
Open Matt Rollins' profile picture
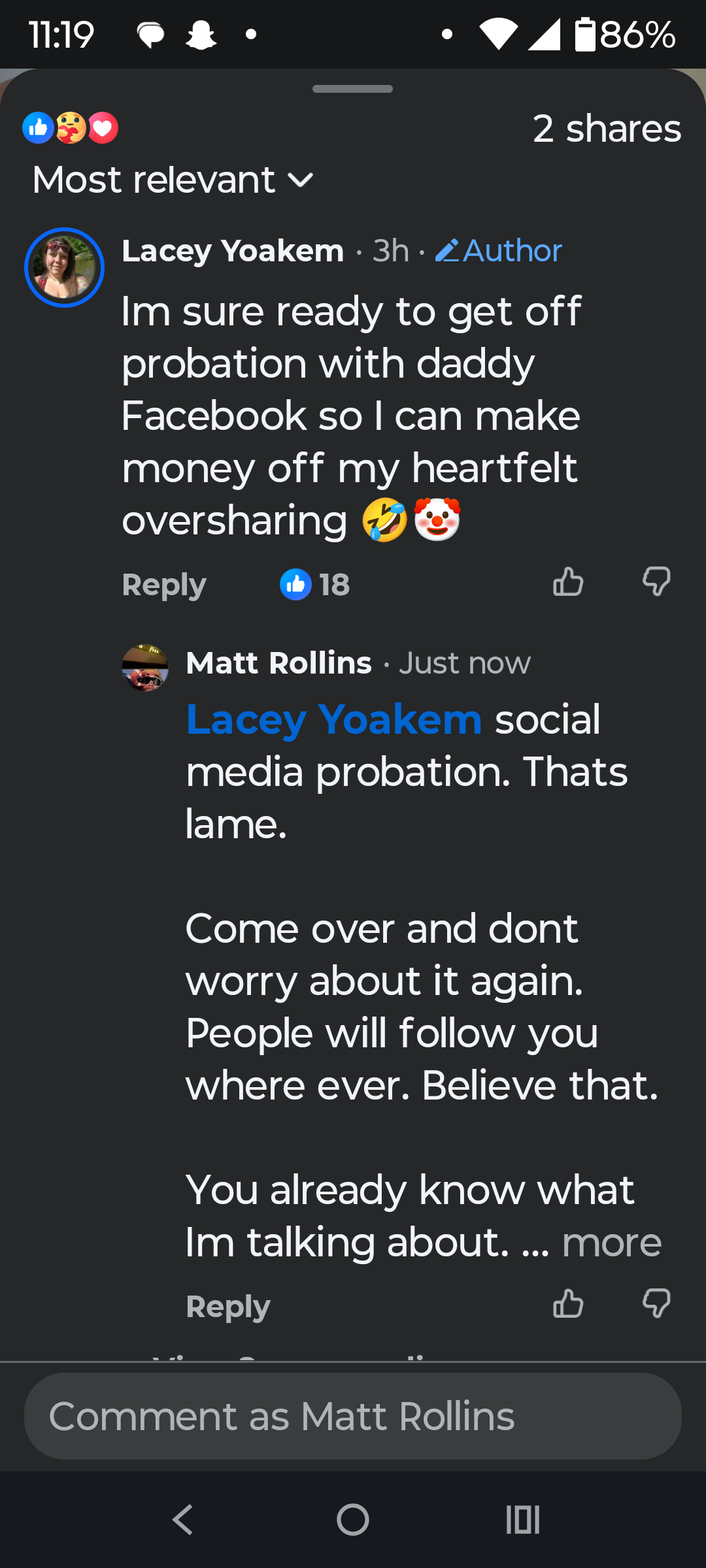coord(145,668)
